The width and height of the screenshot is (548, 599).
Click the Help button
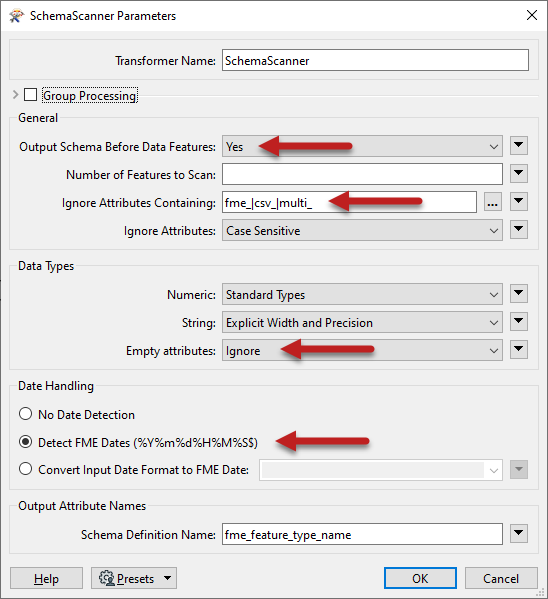pos(46,578)
